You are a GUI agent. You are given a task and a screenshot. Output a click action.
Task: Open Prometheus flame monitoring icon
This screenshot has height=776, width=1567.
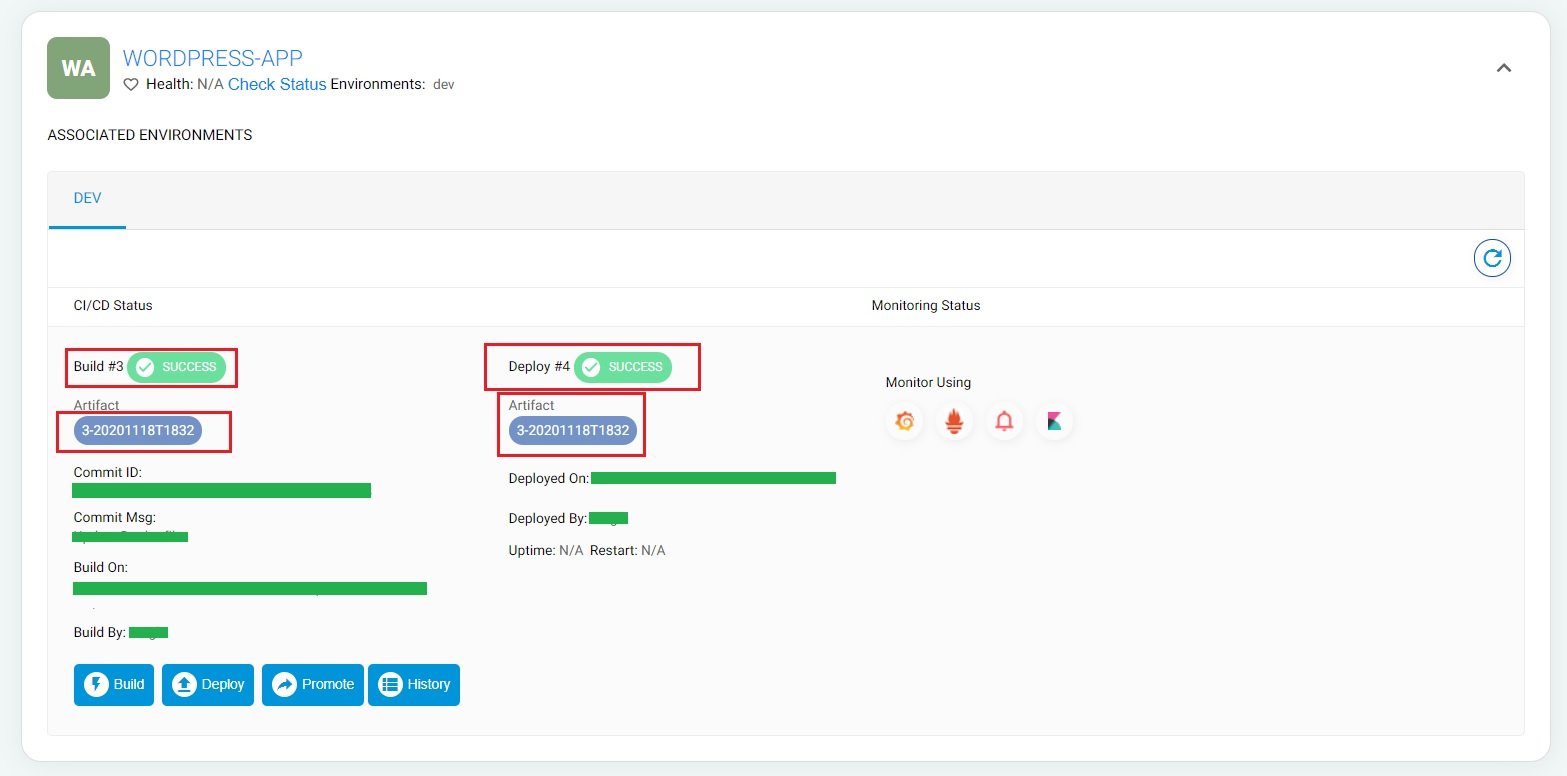[954, 422]
